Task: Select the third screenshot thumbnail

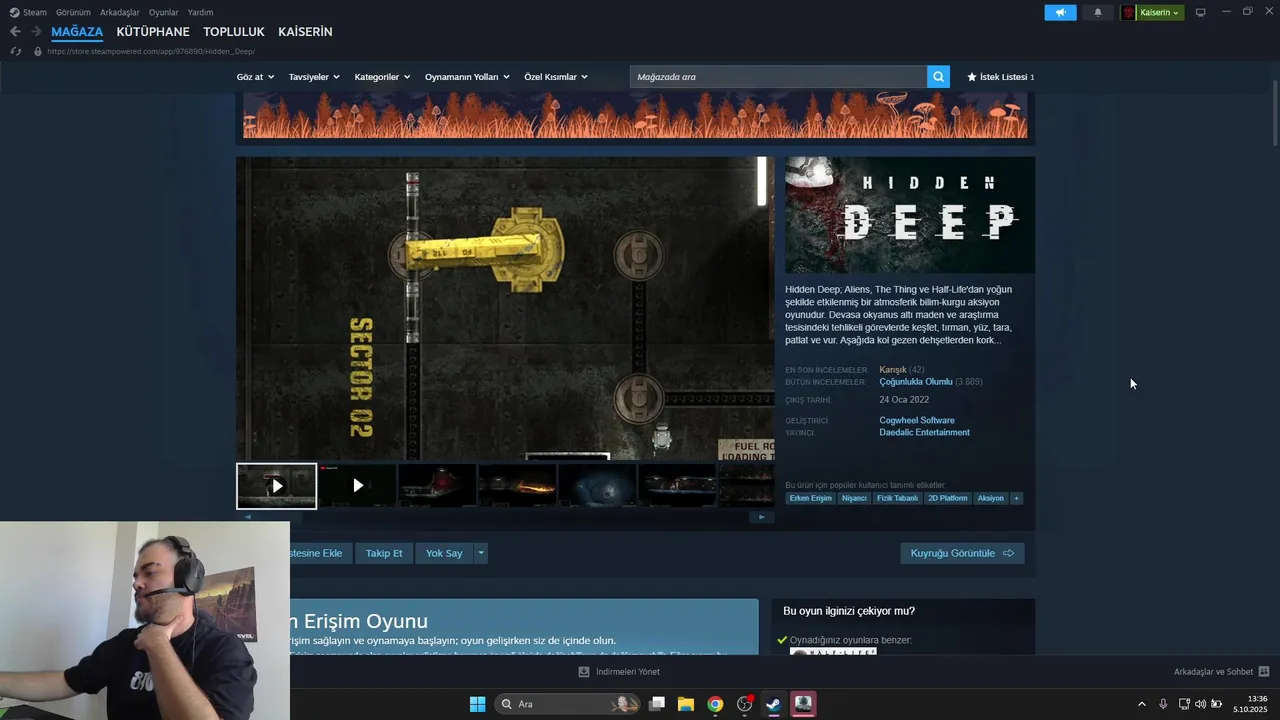Action: pos(437,486)
